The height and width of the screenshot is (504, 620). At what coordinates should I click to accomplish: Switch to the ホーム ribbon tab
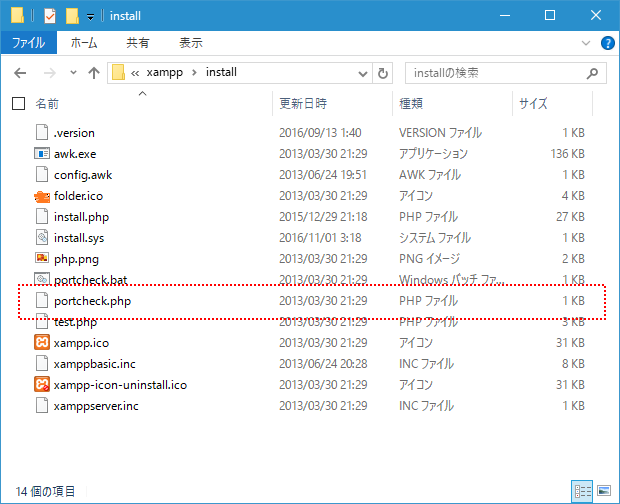click(x=84, y=43)
